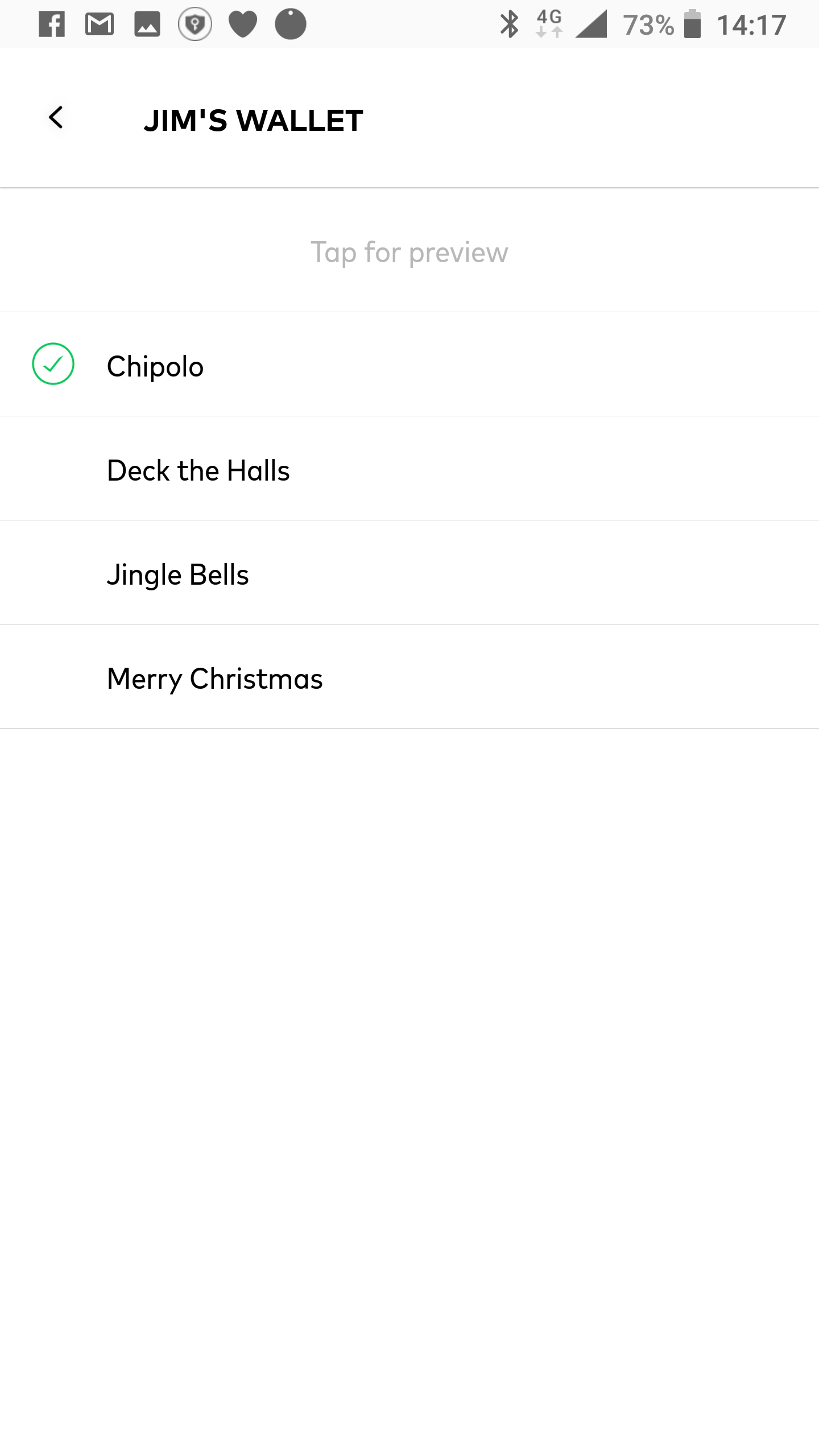The height and width of the screenshot is (1456, 819).
Task: Tap the heart notification icon
Action: pyautogui.click(x=243, y=25)
